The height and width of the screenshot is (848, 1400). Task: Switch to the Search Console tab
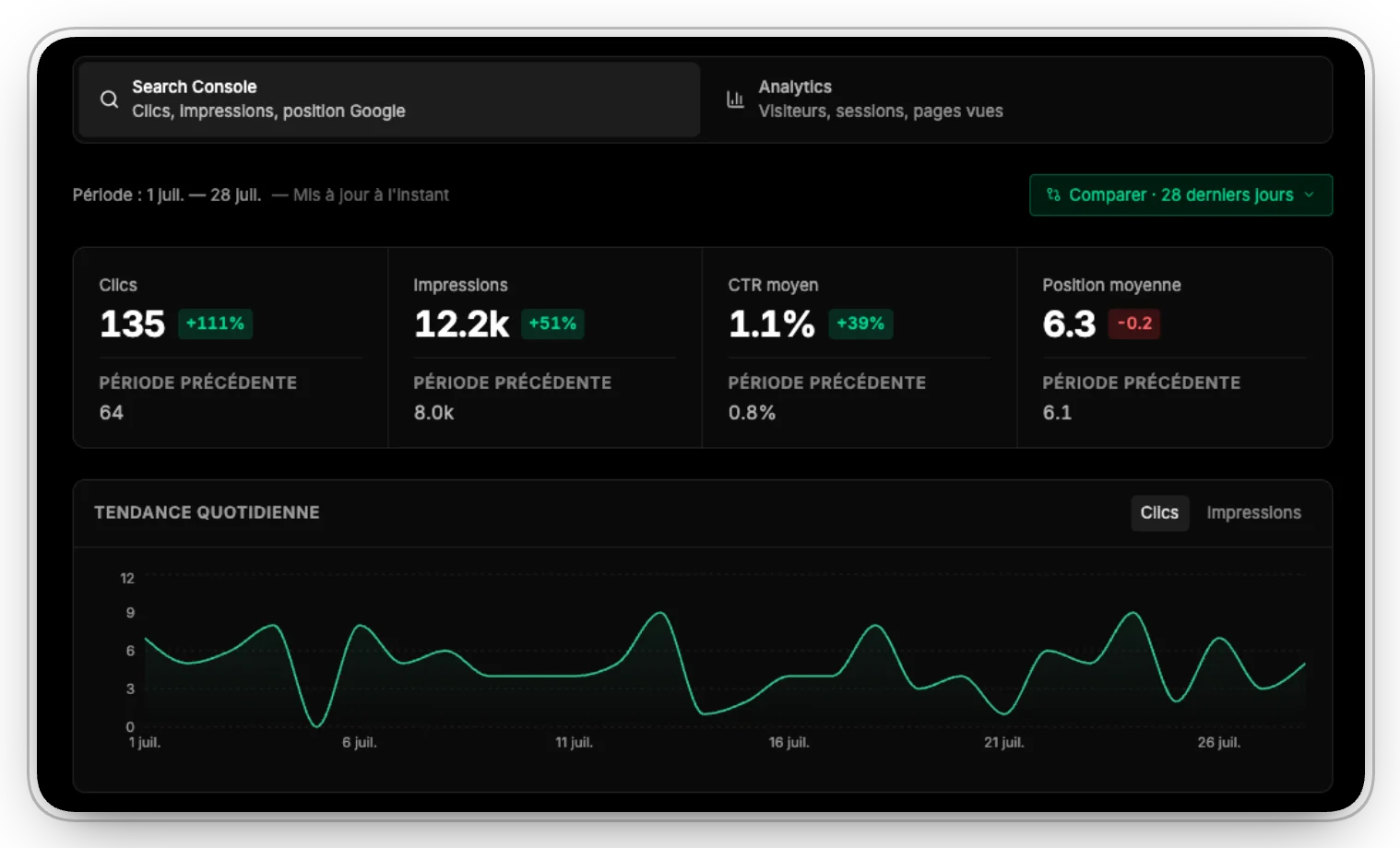click(389, 100)
